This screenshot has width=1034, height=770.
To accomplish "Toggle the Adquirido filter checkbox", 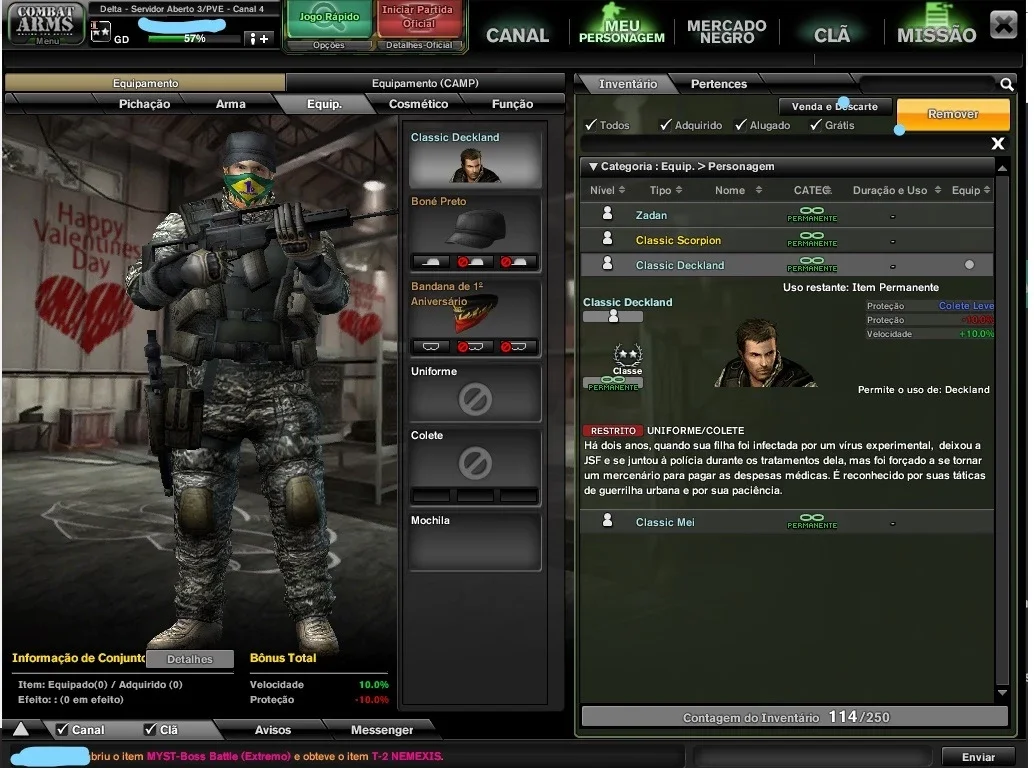I will tap(665, 125).
